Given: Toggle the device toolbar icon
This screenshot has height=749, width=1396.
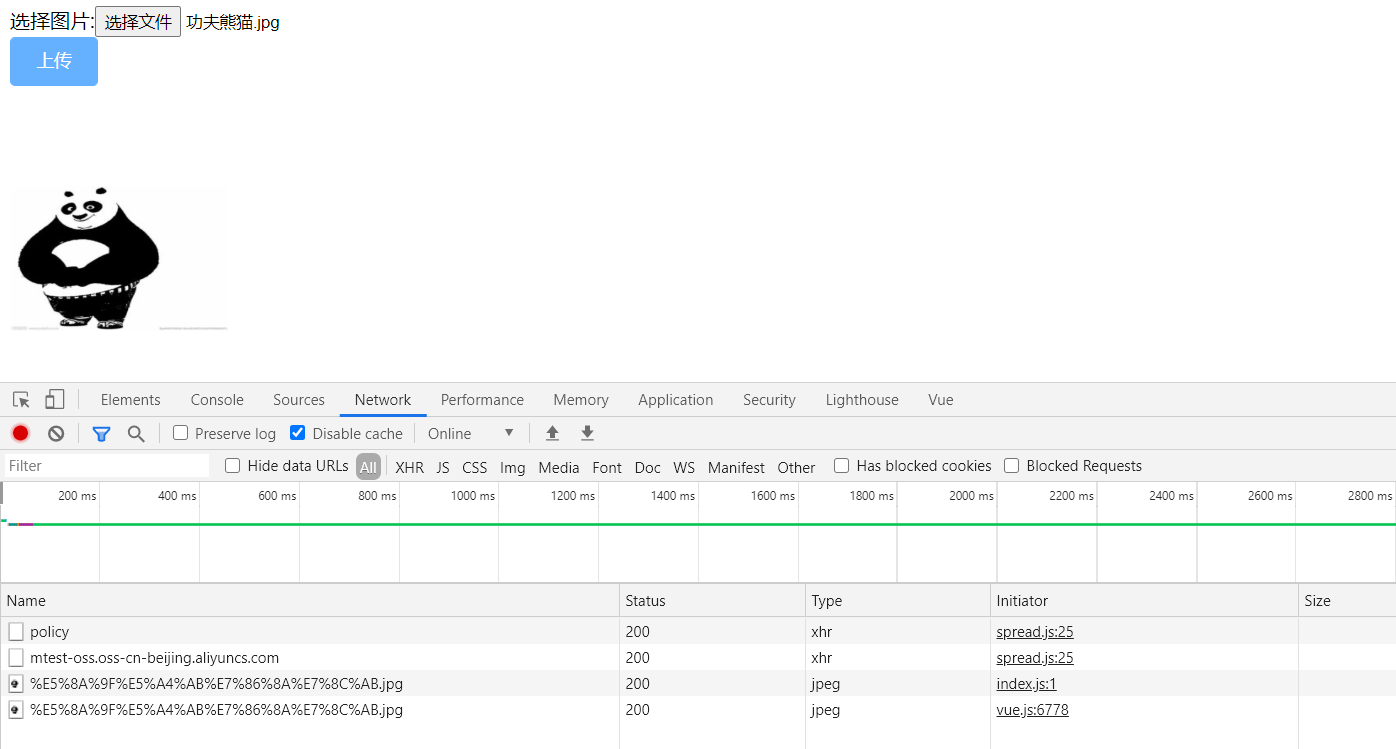Looking at the screenshot, I should tap(55, 400).
